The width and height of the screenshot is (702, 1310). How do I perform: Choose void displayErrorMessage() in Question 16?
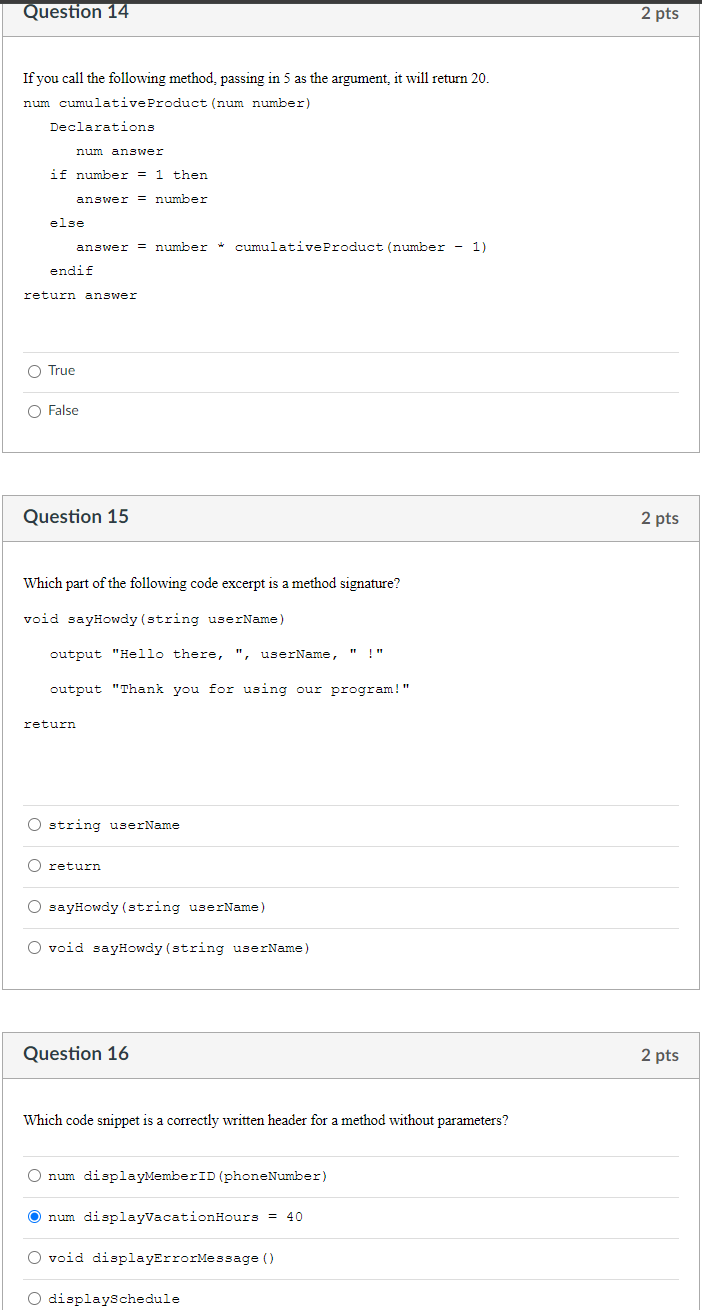pos(34,1257)
